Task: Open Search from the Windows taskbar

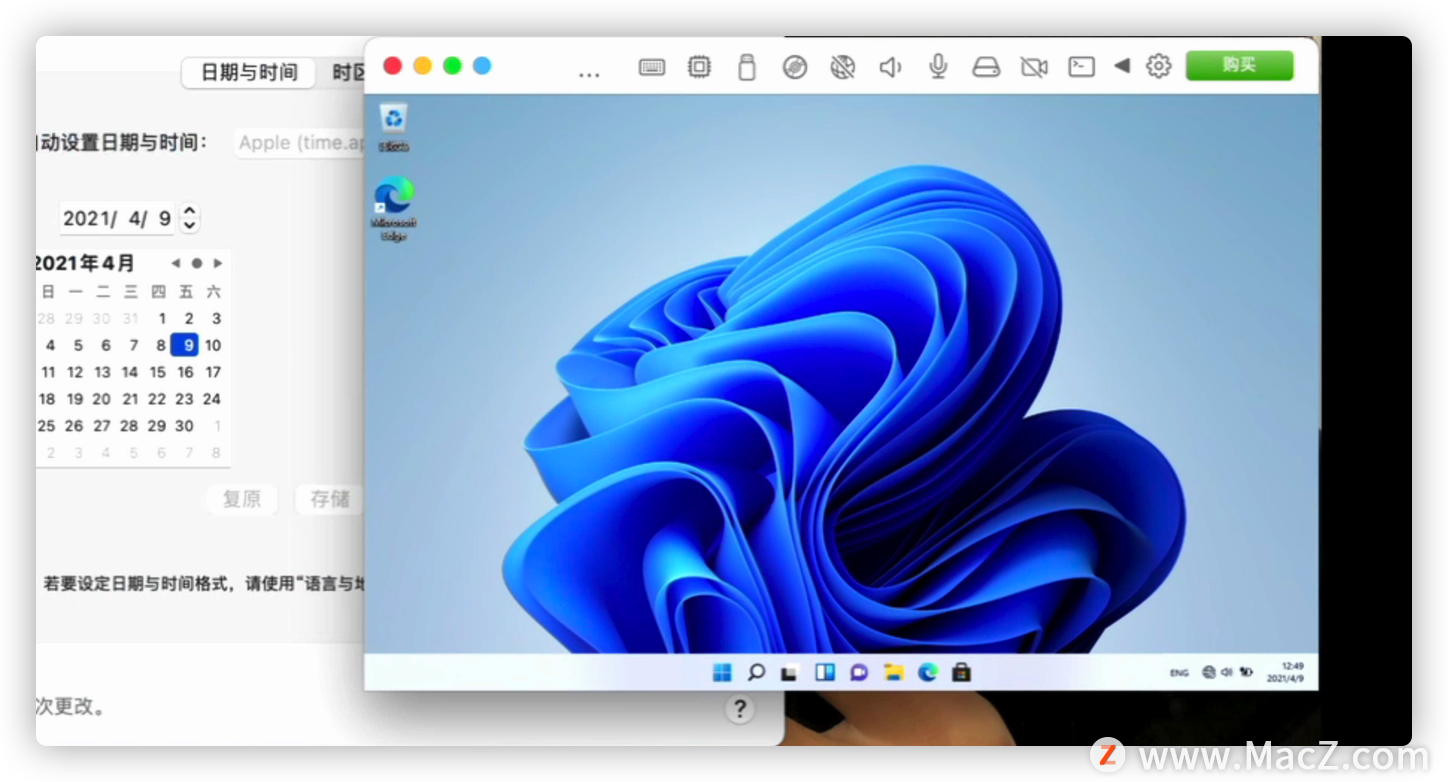Action: click(756, 673)
